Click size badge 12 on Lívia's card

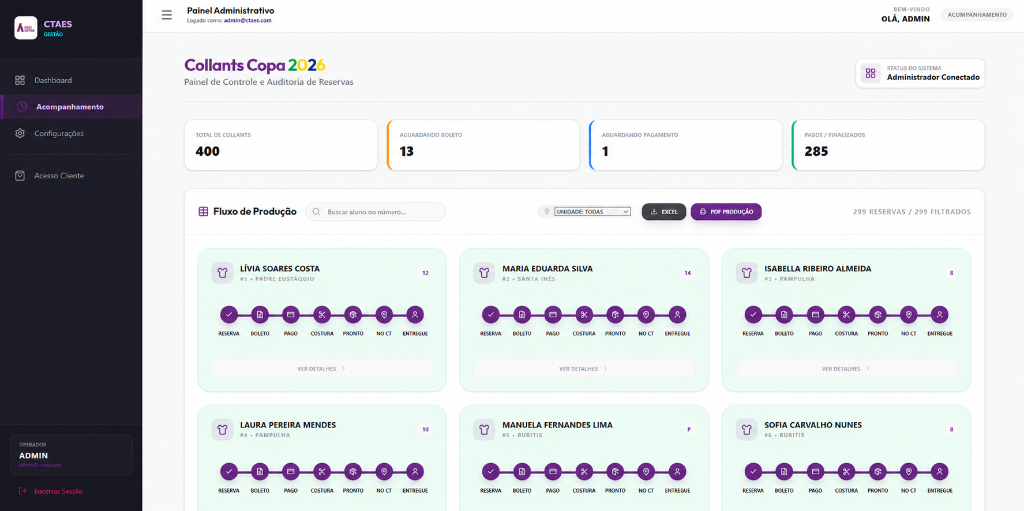(425, 273)
